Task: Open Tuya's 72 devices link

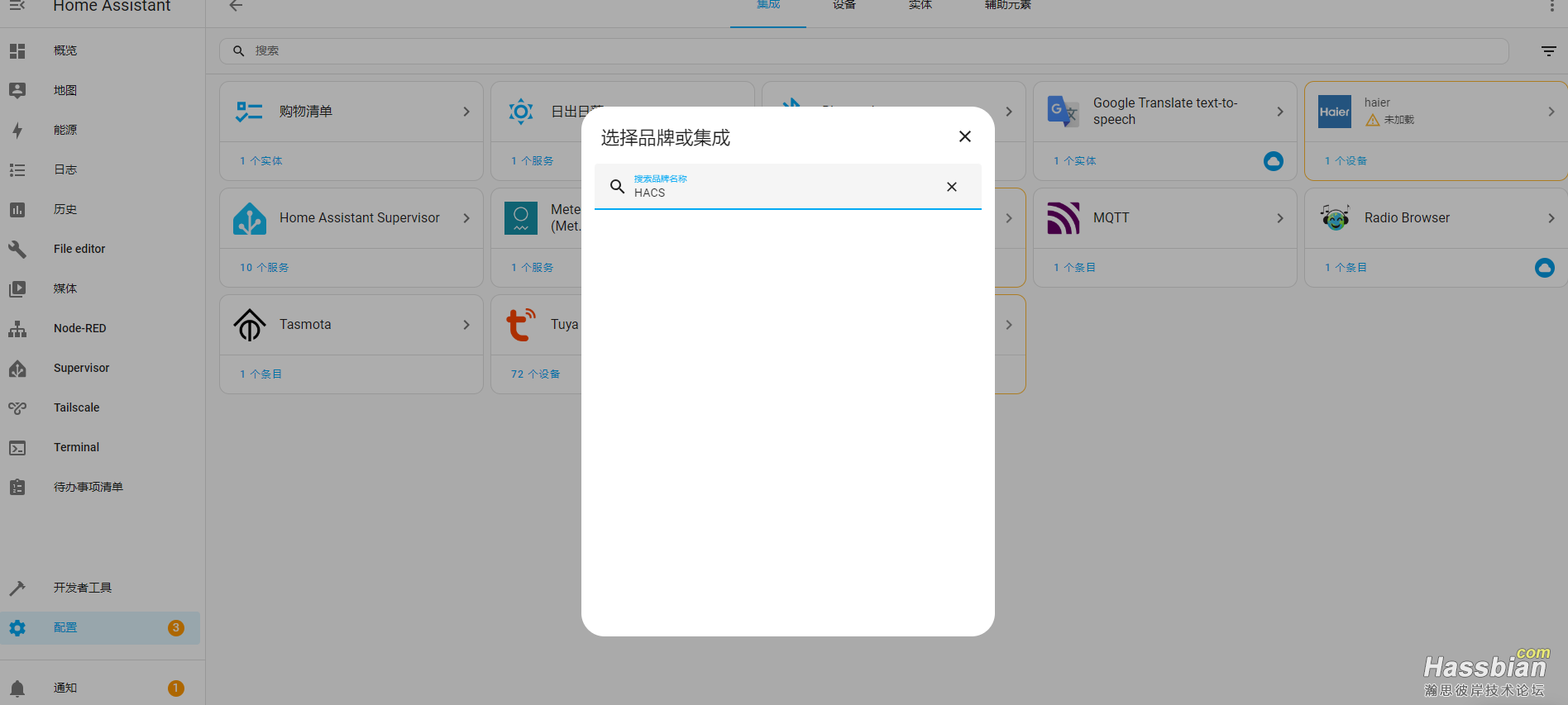Action: tap(535, 374)
